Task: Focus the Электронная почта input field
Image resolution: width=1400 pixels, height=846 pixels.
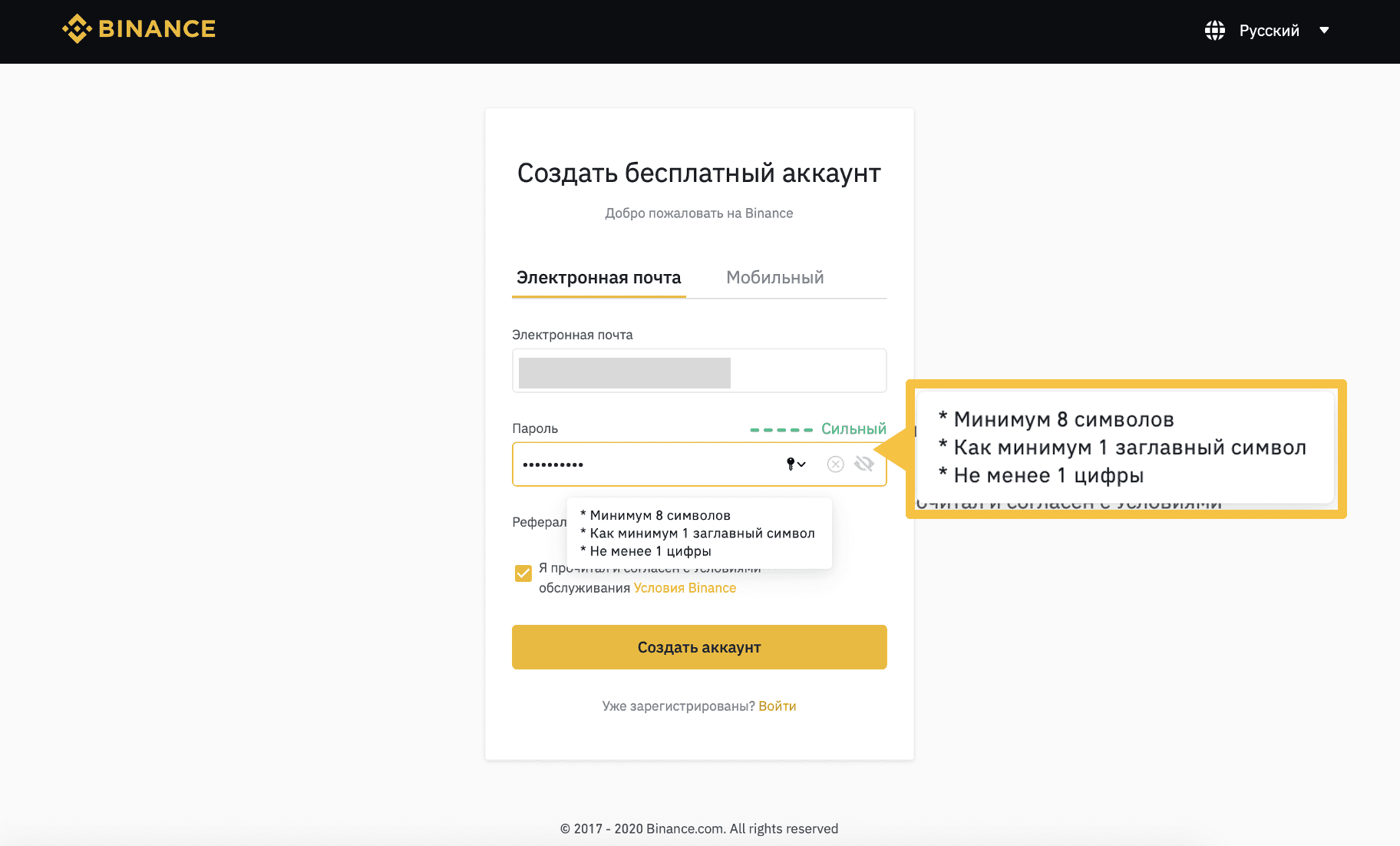Action: [699, 371]
